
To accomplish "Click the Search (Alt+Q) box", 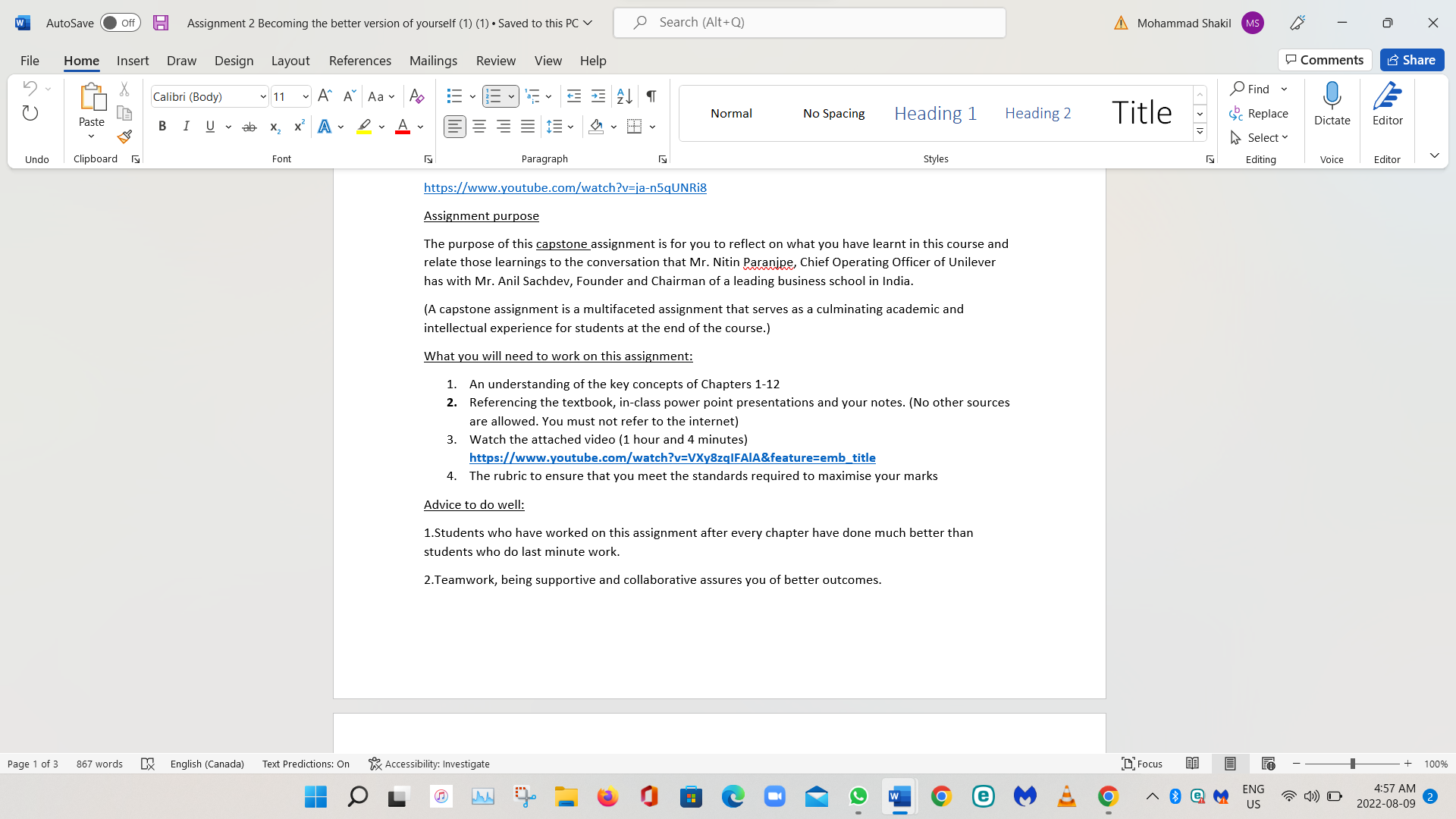I will point(809,23).
